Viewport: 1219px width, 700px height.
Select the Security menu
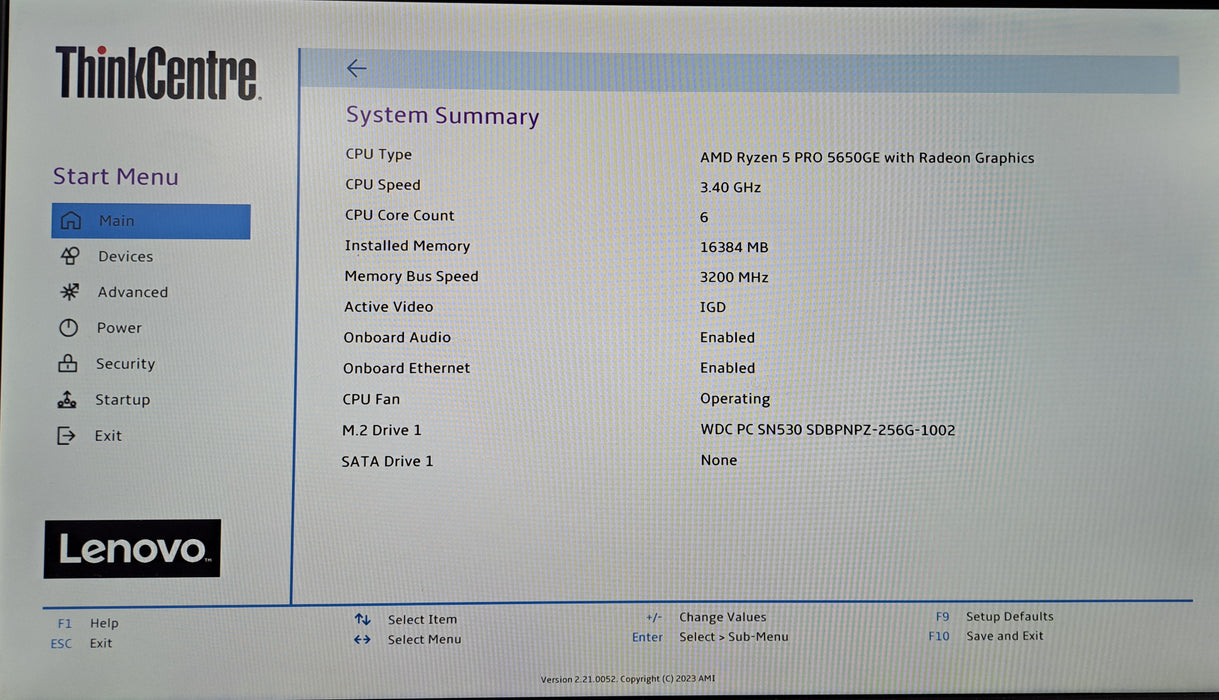point(125,364)
